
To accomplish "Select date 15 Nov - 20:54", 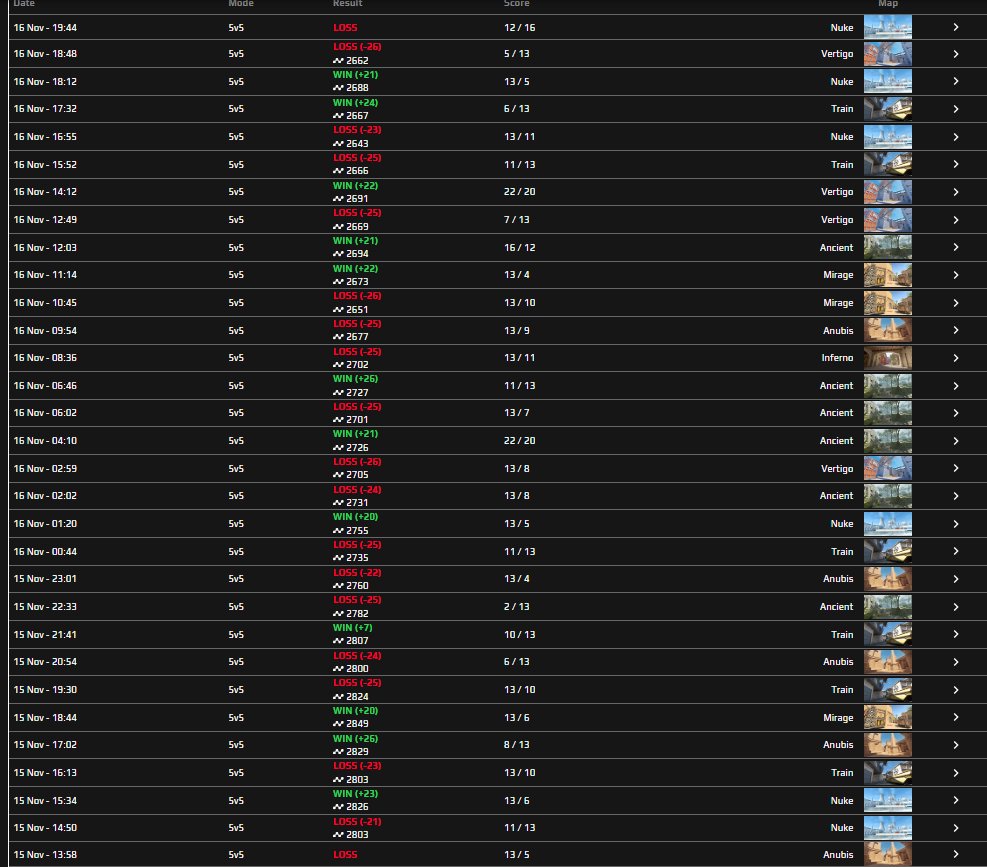I will [45, 662].
